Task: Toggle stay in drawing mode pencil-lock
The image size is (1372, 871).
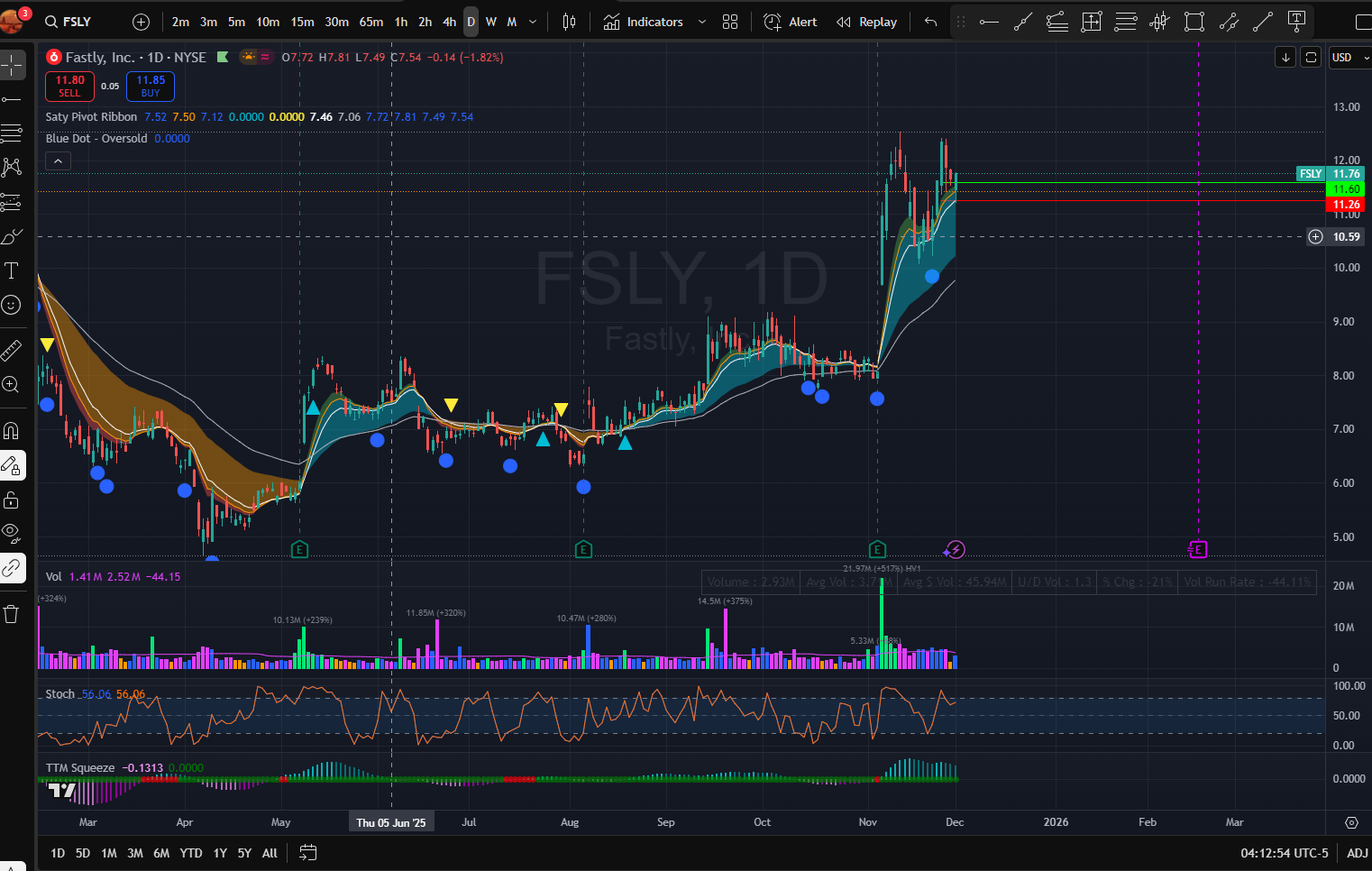Action: point(12,465)
